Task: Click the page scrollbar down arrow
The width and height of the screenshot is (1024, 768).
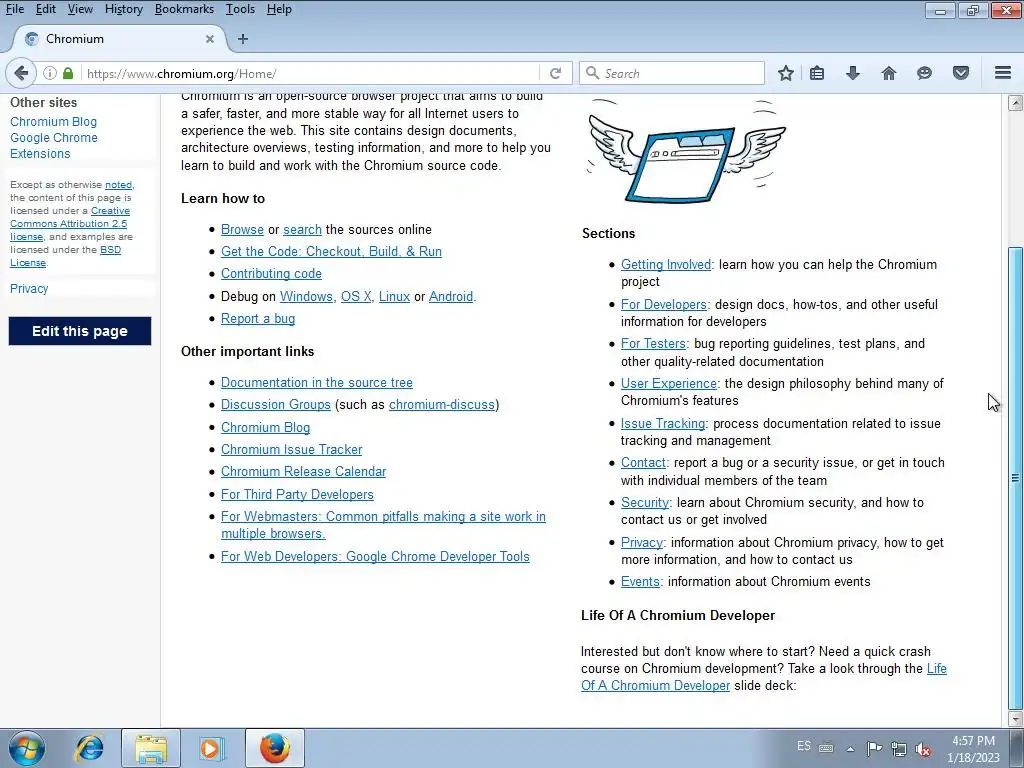Action: tap(1015, 719)
